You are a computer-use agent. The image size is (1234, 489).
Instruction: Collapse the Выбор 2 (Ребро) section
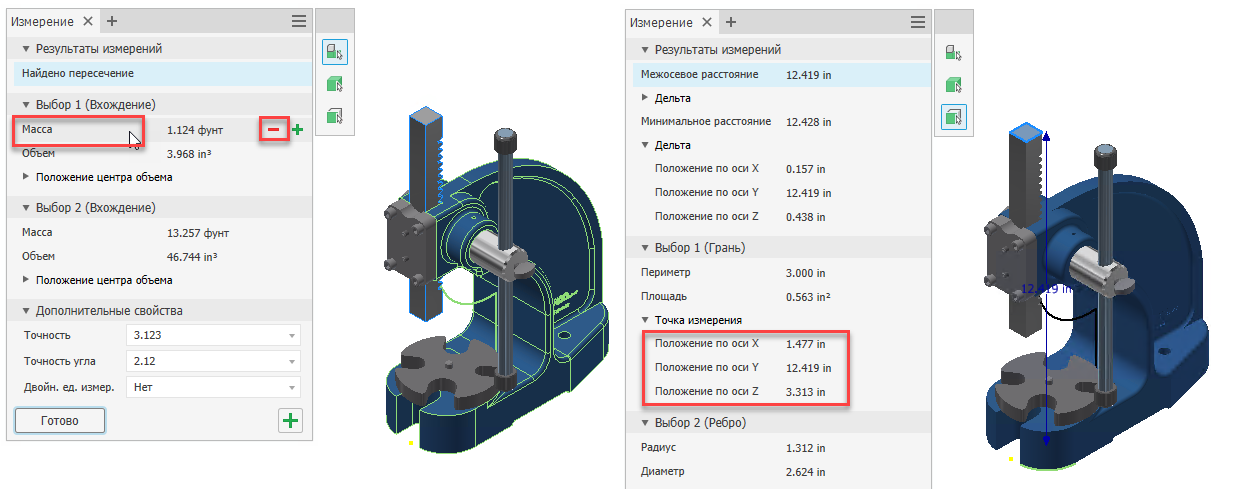point(645,423)
